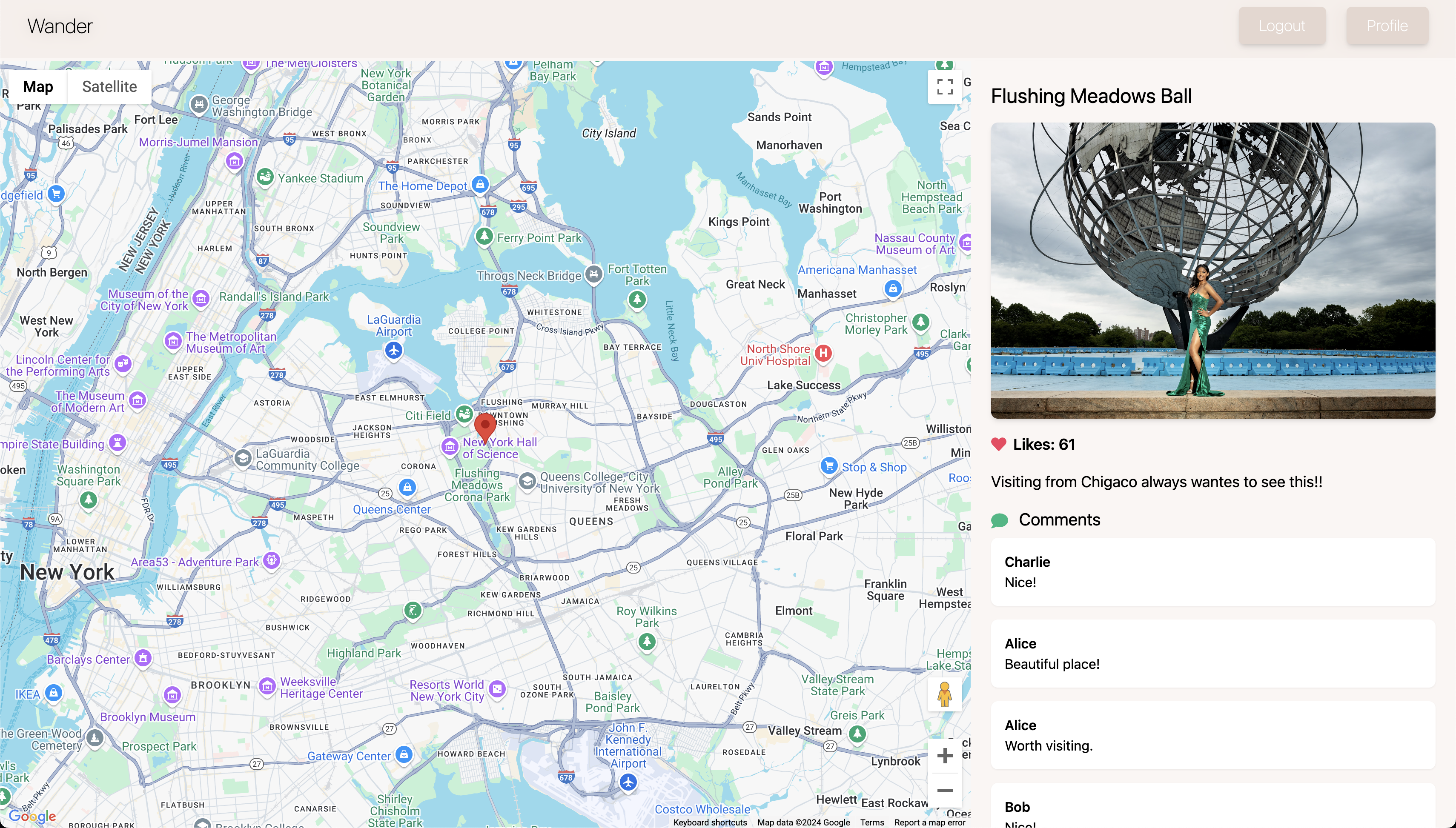Click the Flushing Meadows Ball photo
1456x828 pixels.
point(1212,270)
